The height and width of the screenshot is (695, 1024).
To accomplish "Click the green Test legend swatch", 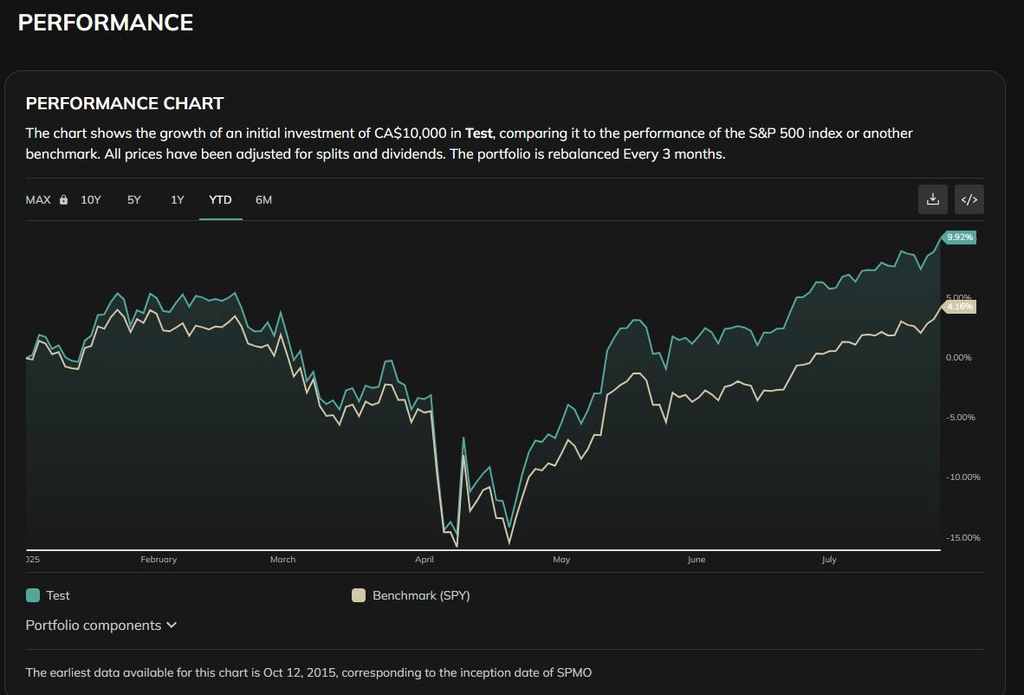I will pyautogui.click(x=33, y=595).
